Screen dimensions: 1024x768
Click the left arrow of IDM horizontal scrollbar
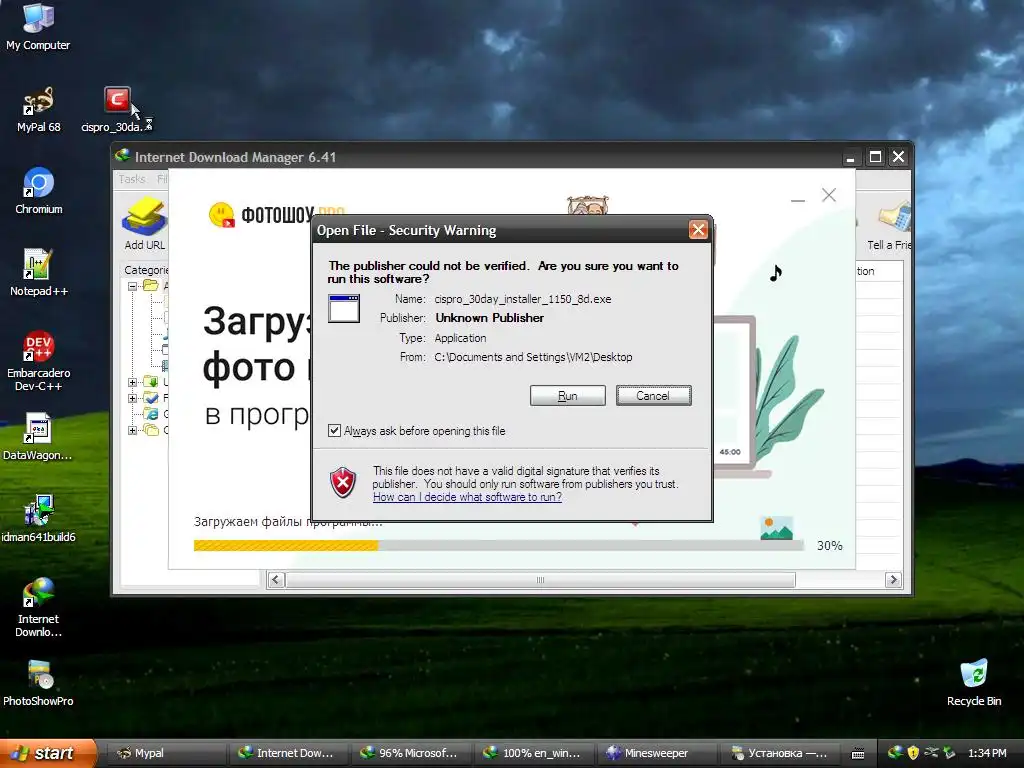(276, 580)
